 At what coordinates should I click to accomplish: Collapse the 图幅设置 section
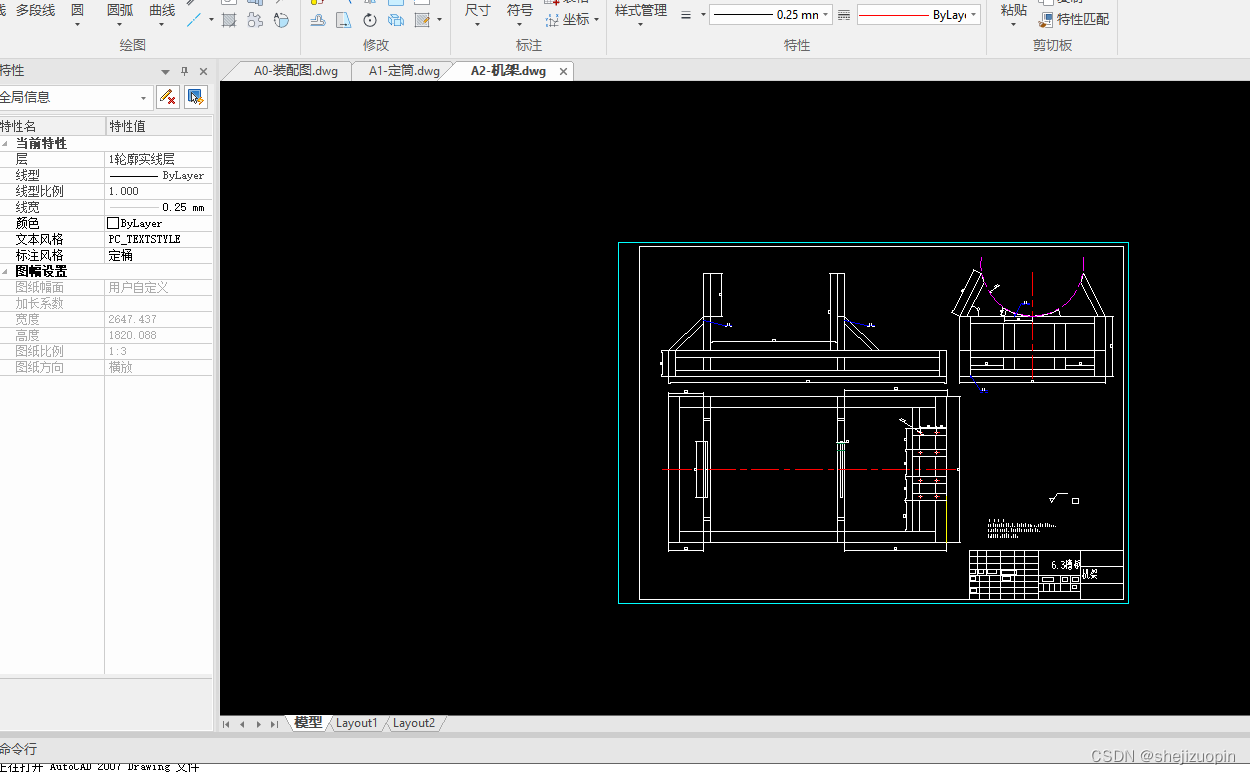point(5,271)
